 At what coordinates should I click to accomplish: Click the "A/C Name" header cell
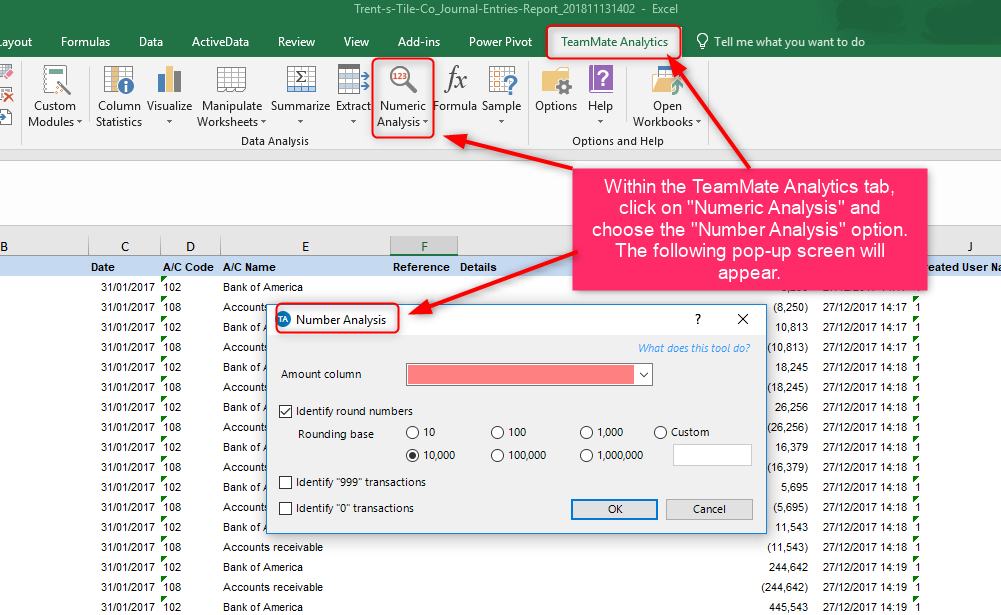pyautogui.click(x=249, y=267)
